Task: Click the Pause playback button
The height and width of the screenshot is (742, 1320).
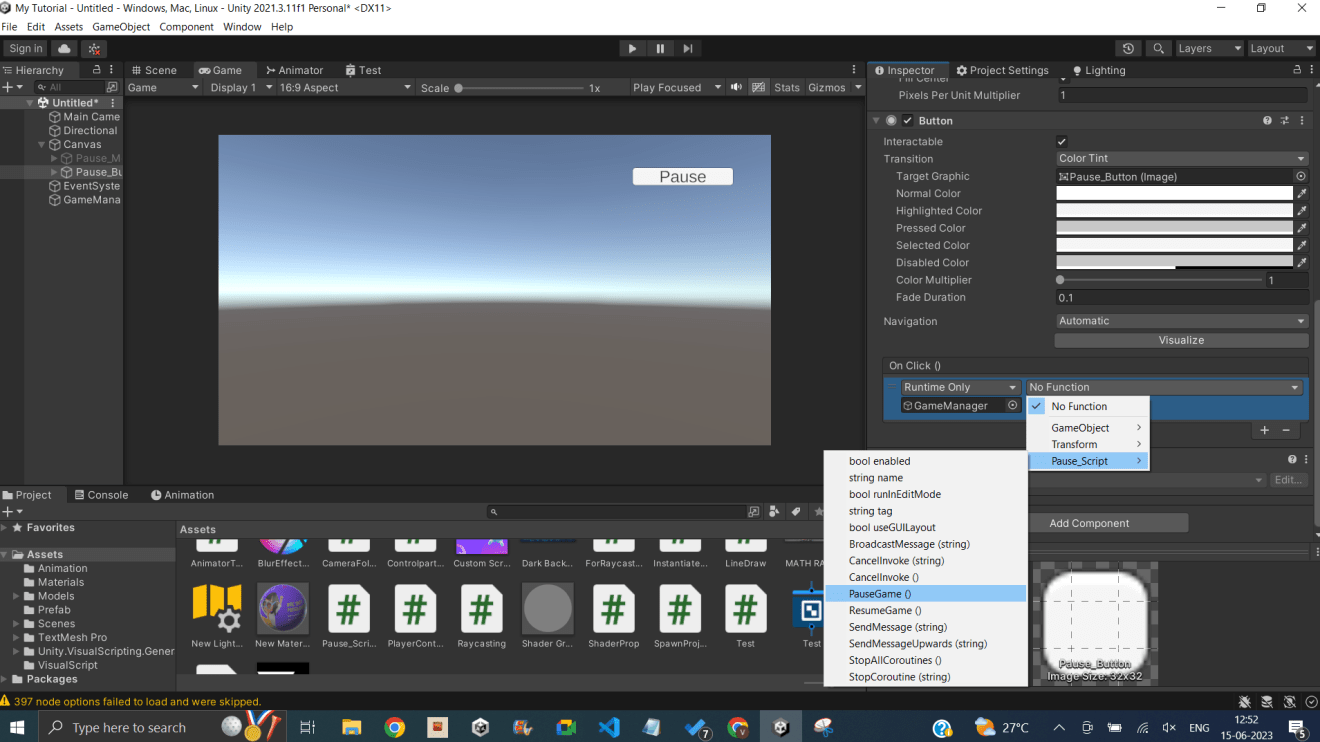Action: point(660,47)
